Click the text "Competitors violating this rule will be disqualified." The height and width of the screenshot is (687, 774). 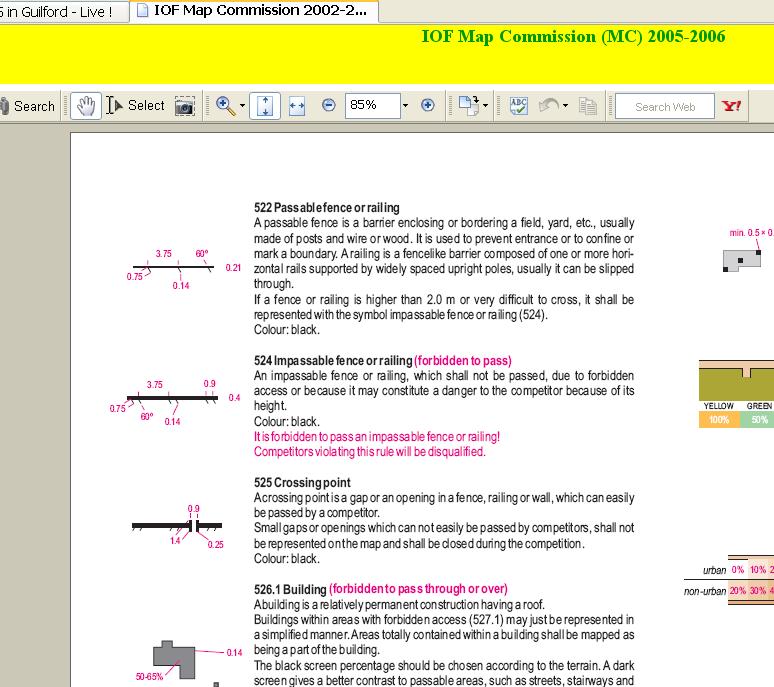[369, 452]
